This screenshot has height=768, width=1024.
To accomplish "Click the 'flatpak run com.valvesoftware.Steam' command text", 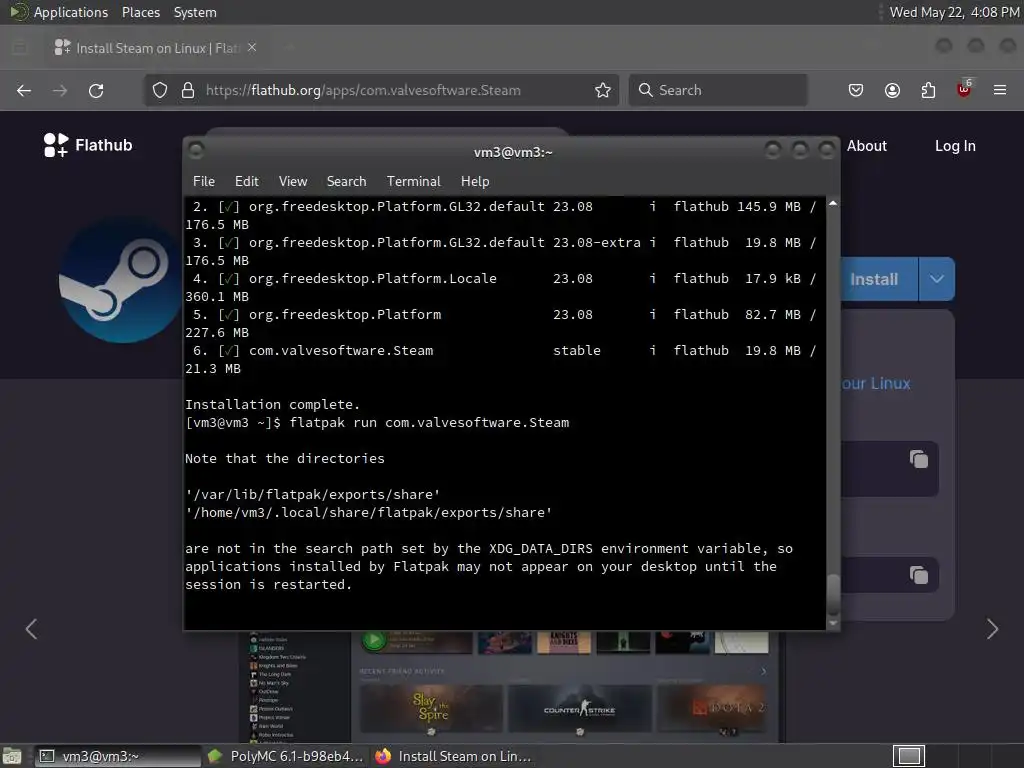I will coord(429,423).
